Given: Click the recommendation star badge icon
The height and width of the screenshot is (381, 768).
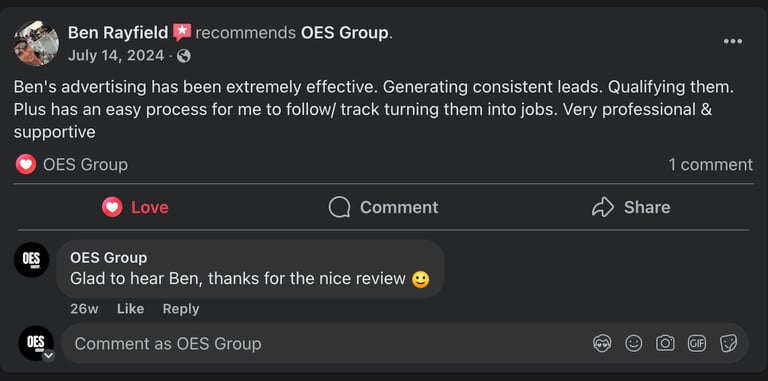Looking at the screenshot, I should coord(182,33).
